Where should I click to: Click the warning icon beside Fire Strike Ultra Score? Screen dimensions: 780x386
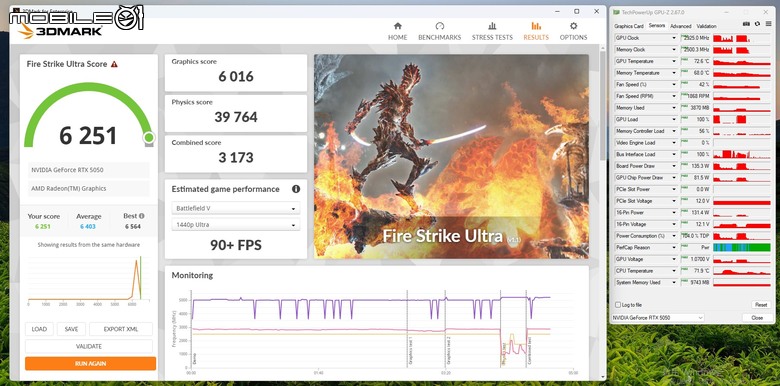pos(114,64)
